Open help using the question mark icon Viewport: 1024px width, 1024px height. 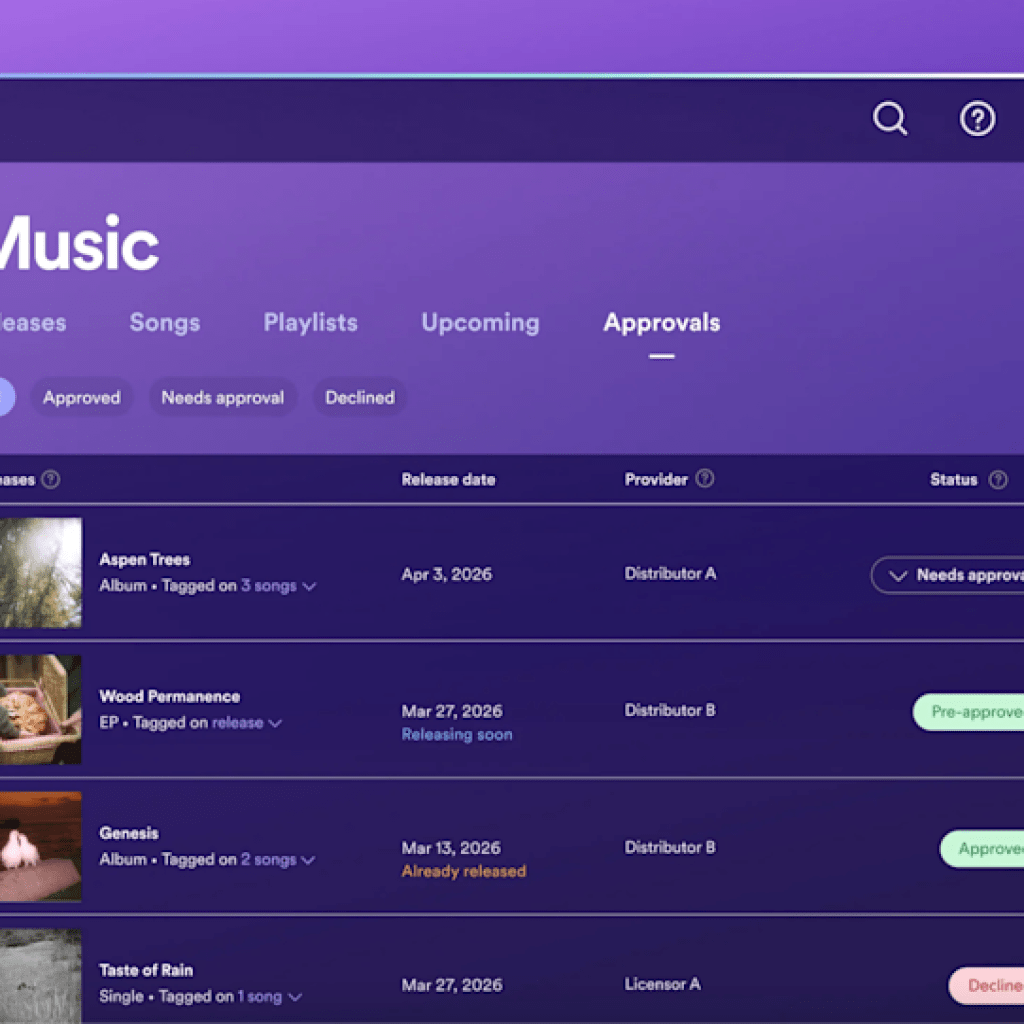tap(977, 119)
